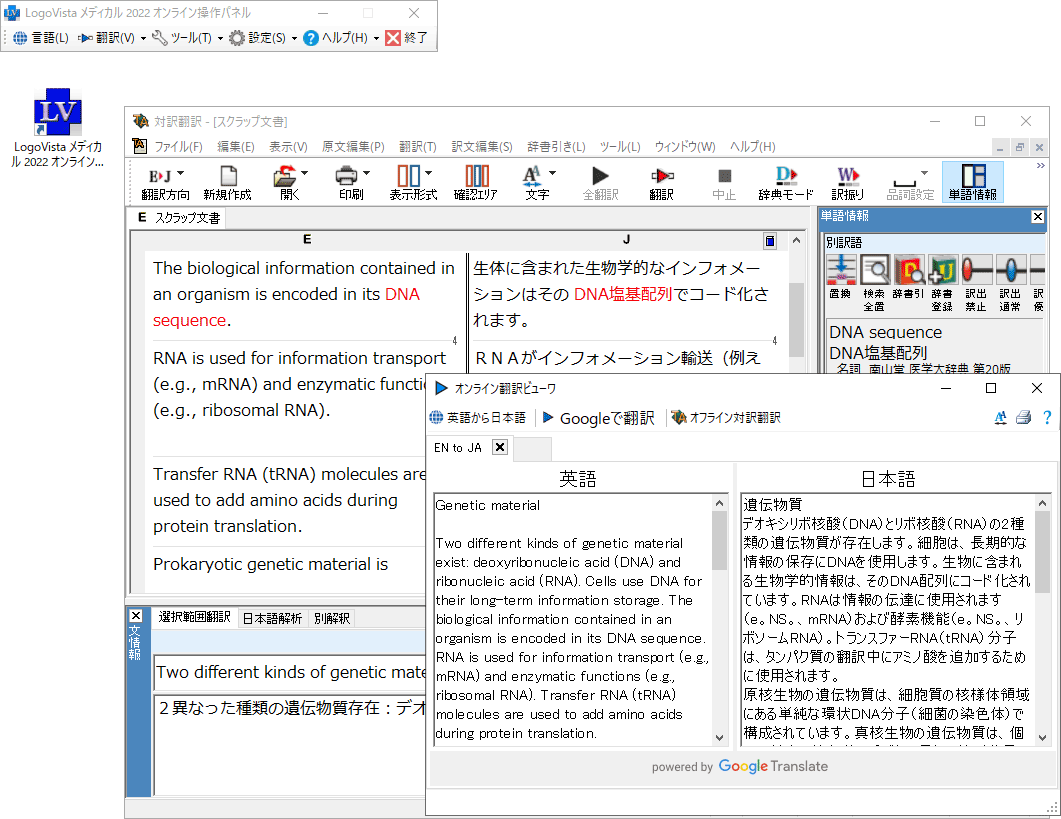Click the 確認エリア toolbar icon
The width and height of the screenshot is (1061, 819).
(x=476, y=183)
